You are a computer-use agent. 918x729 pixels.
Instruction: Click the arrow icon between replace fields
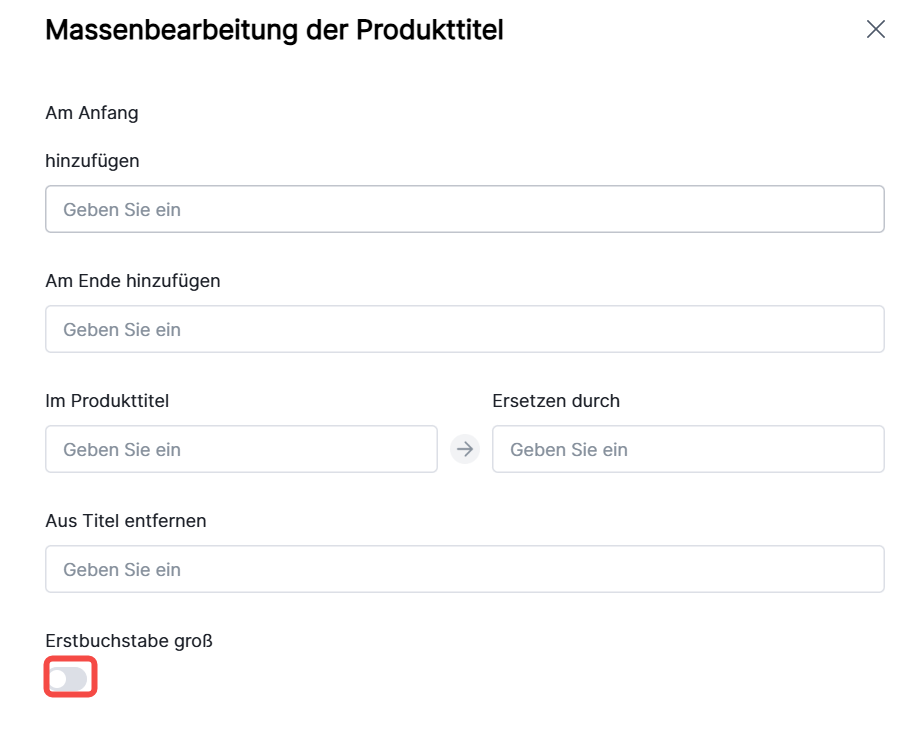tap(464, 449)
